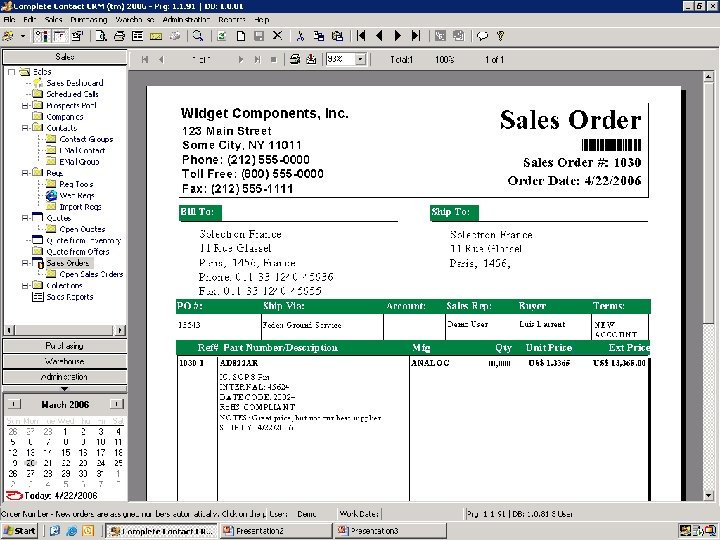Expand the Collections tree node
This screenshot has width=720, height=540.
(25, 286)
